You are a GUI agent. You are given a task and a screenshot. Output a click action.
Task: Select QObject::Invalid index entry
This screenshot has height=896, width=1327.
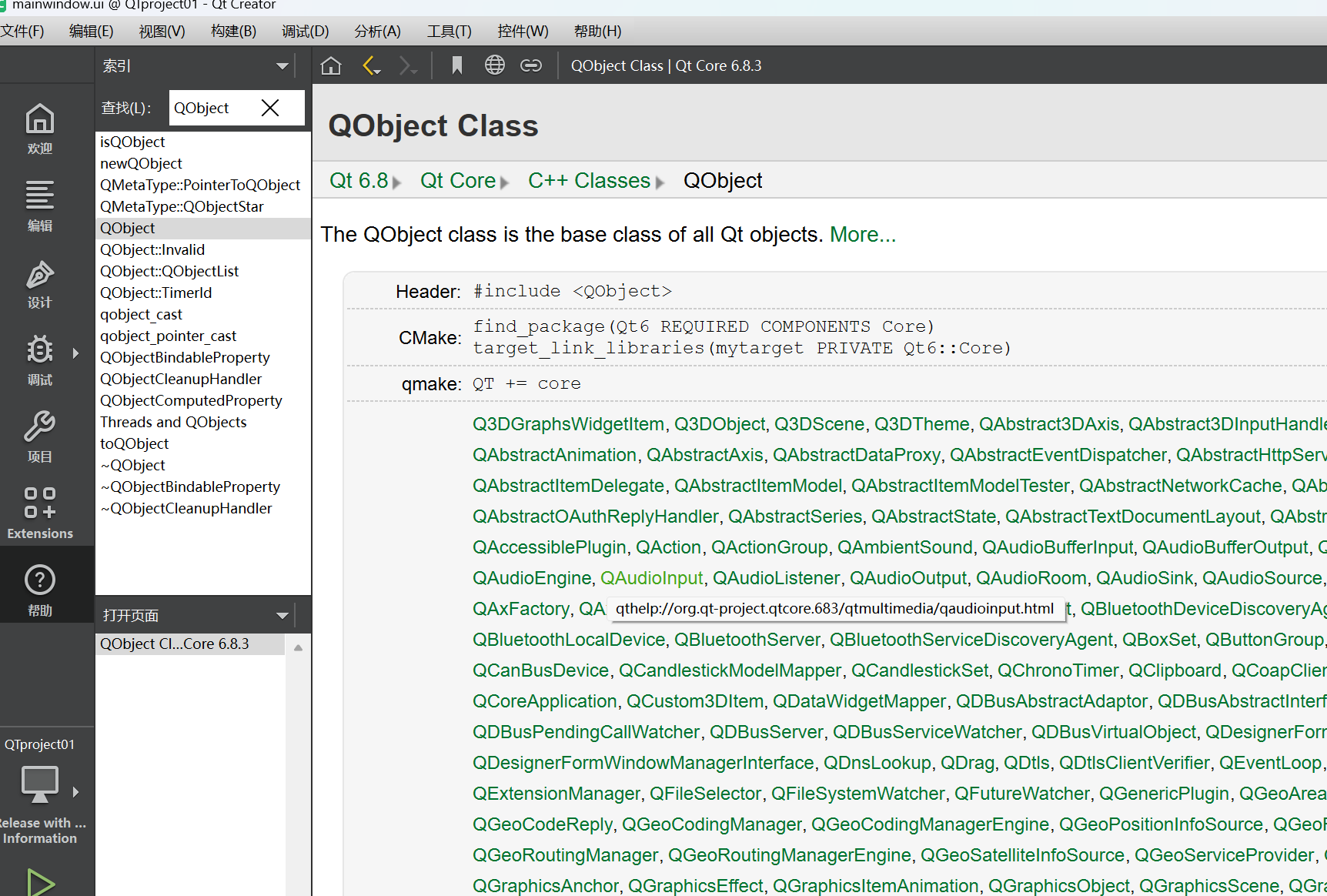pyautogui.click(x=203, y=249)
